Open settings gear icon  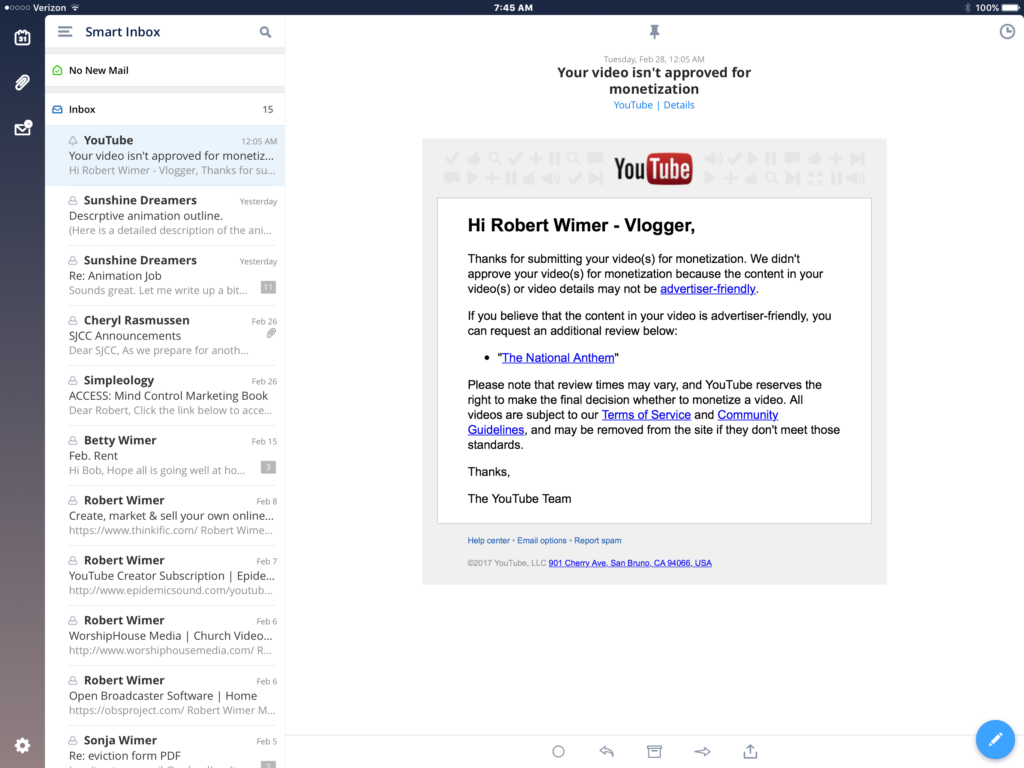click(x=22, y=745)
